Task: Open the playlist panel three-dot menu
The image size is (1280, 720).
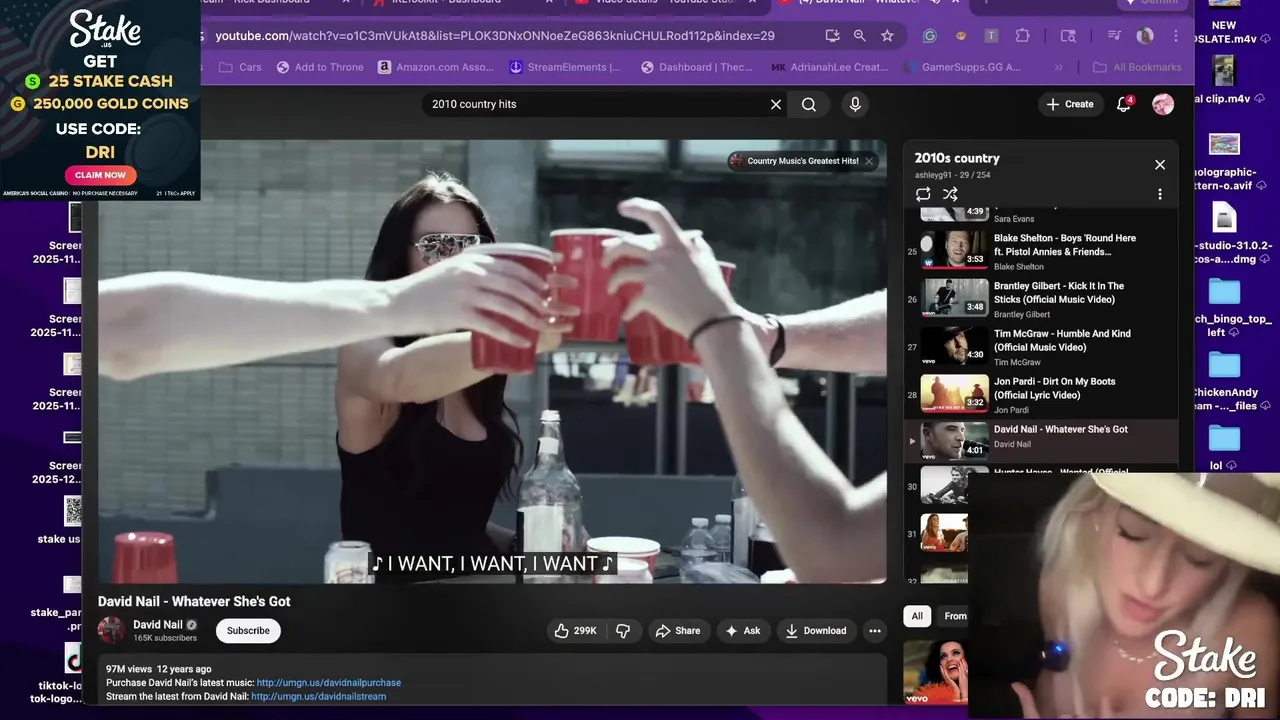Action: 1160,194
